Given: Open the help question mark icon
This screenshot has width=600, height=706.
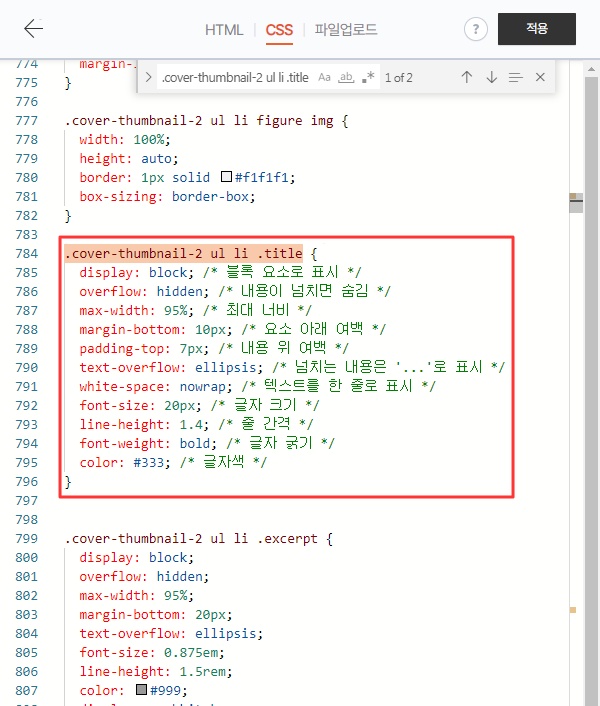Looking at the screenshot, I should [476, 29].
